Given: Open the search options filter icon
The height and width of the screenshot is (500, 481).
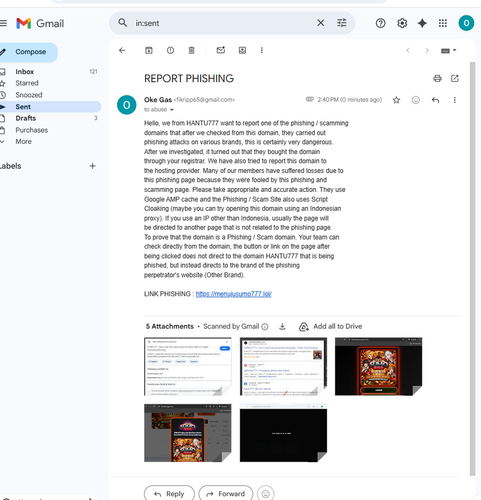Looking at the screenshot, I should [x=342, y=23].
